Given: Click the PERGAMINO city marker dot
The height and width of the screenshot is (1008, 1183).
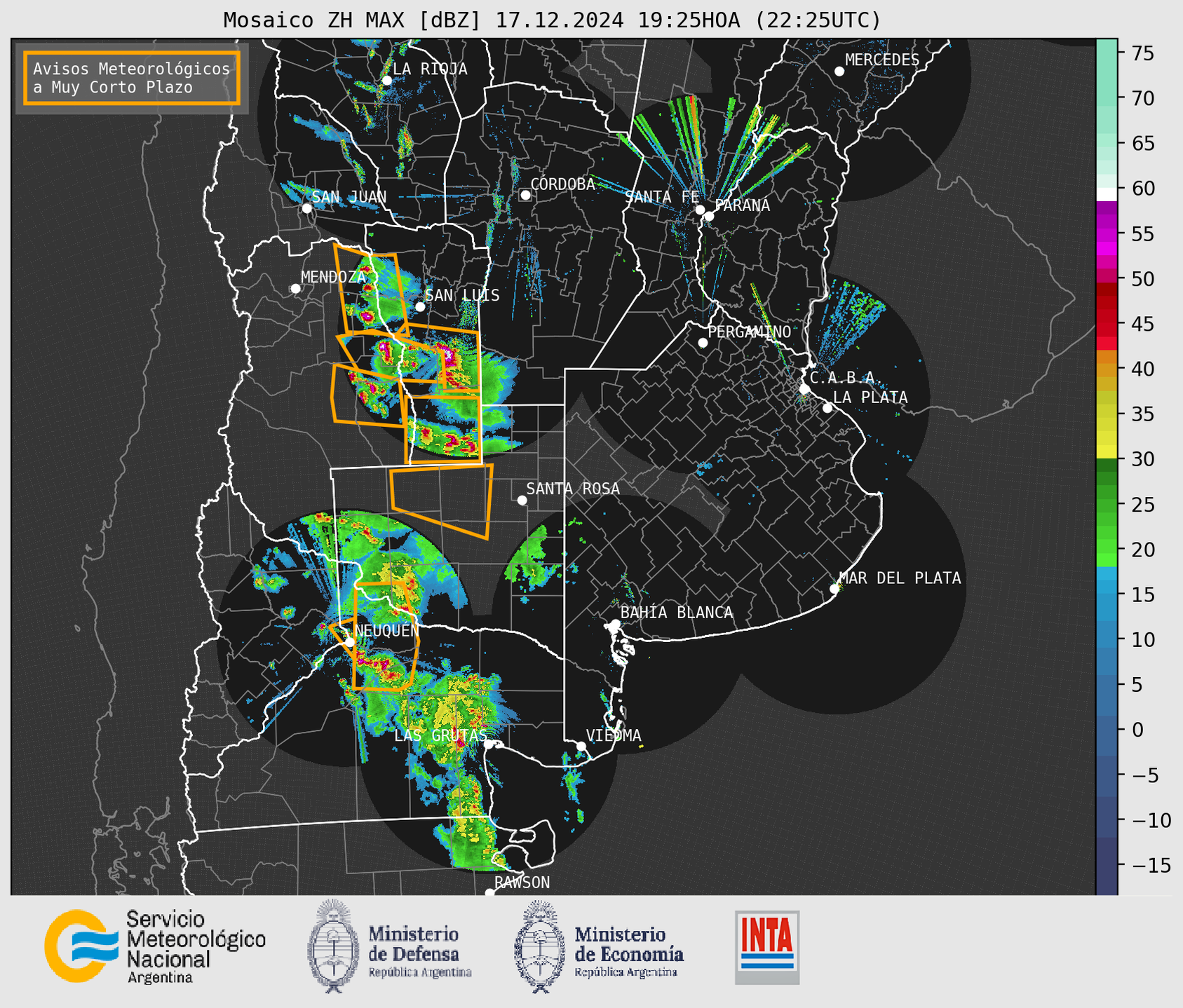Looking at the screenshot, I should [x=703, y=343].
